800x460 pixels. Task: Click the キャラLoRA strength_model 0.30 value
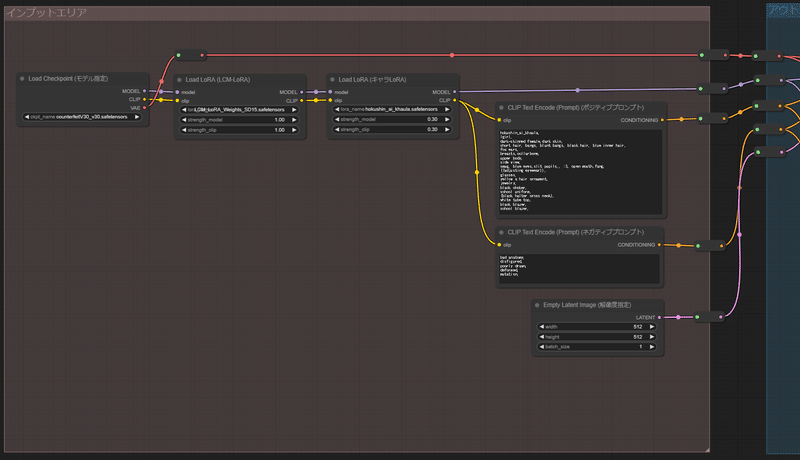click(x=433, y=119)
